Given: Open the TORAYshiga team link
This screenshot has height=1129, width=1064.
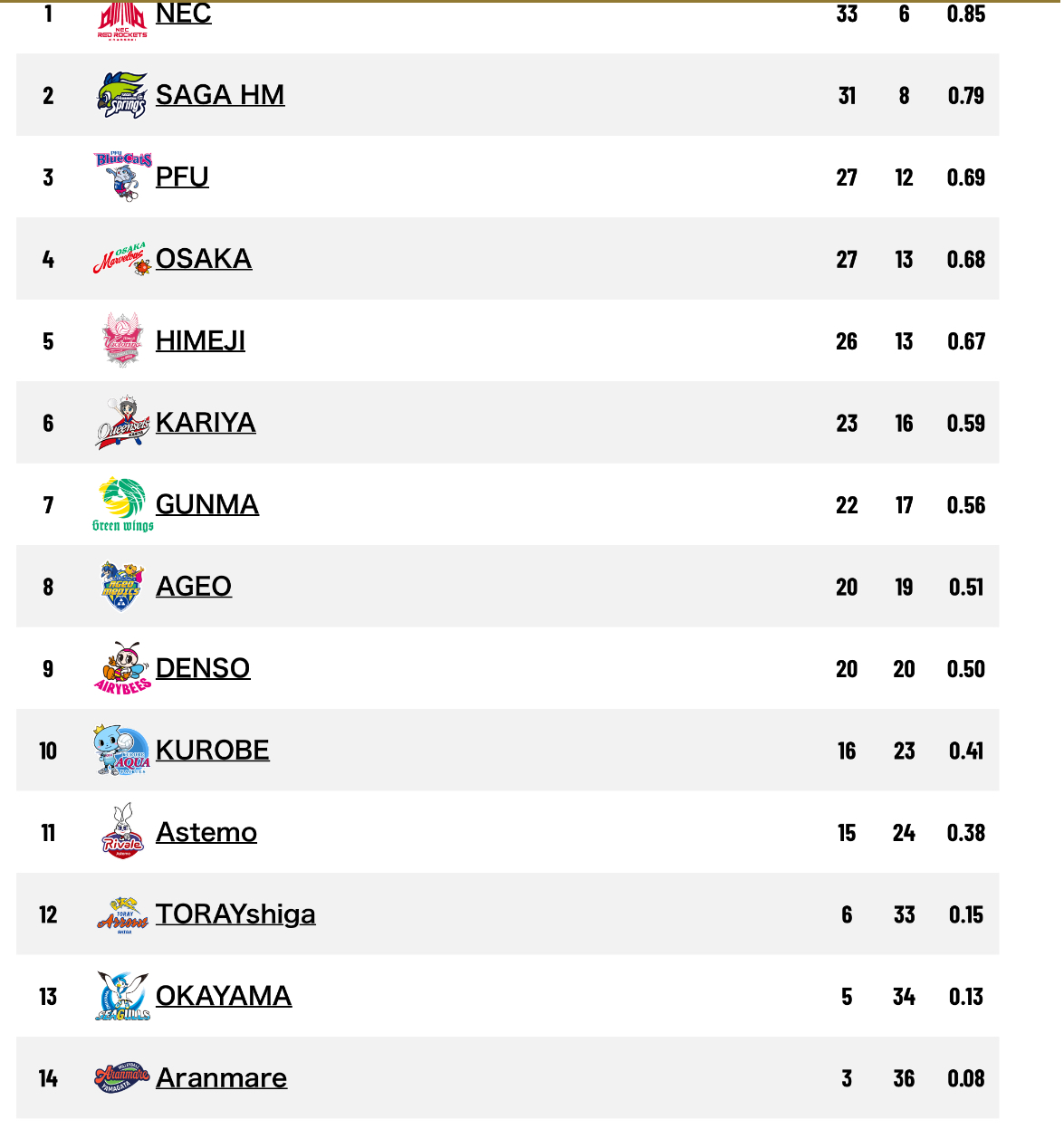Looking at the screenshot, I should point(235,914).
